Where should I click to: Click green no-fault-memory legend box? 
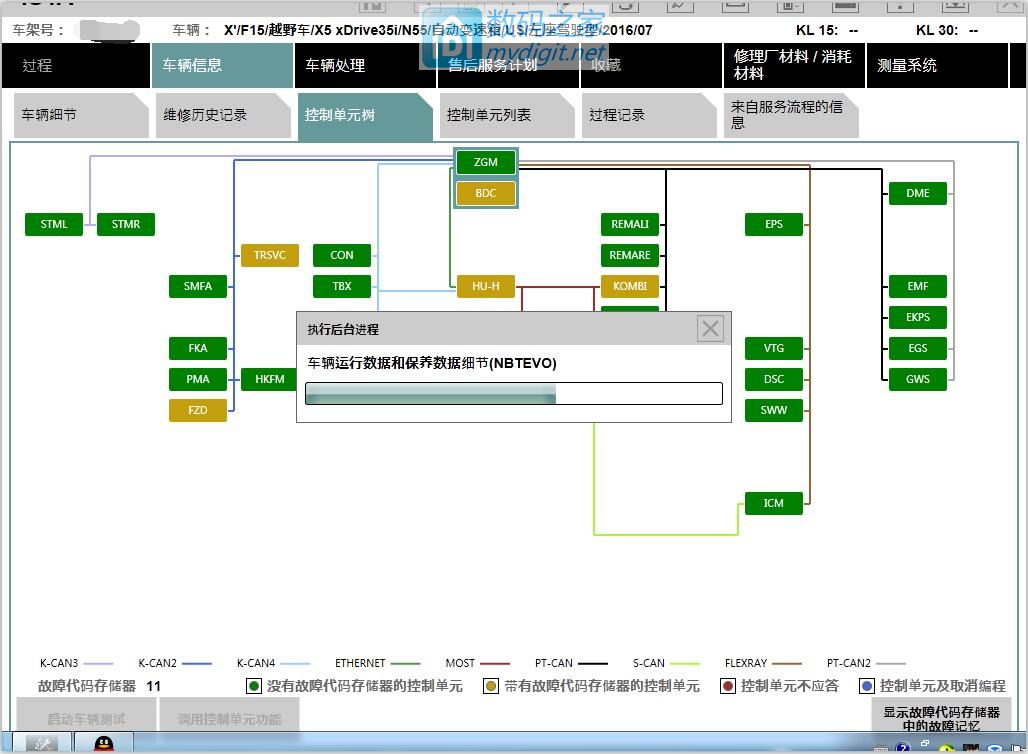click(254, 686)
